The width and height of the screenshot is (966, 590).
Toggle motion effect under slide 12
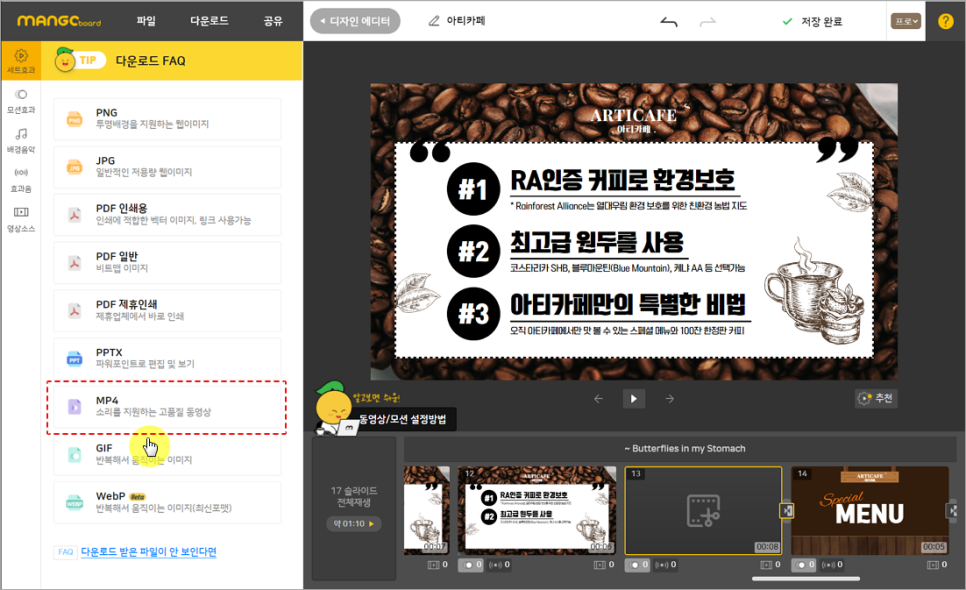471,564
